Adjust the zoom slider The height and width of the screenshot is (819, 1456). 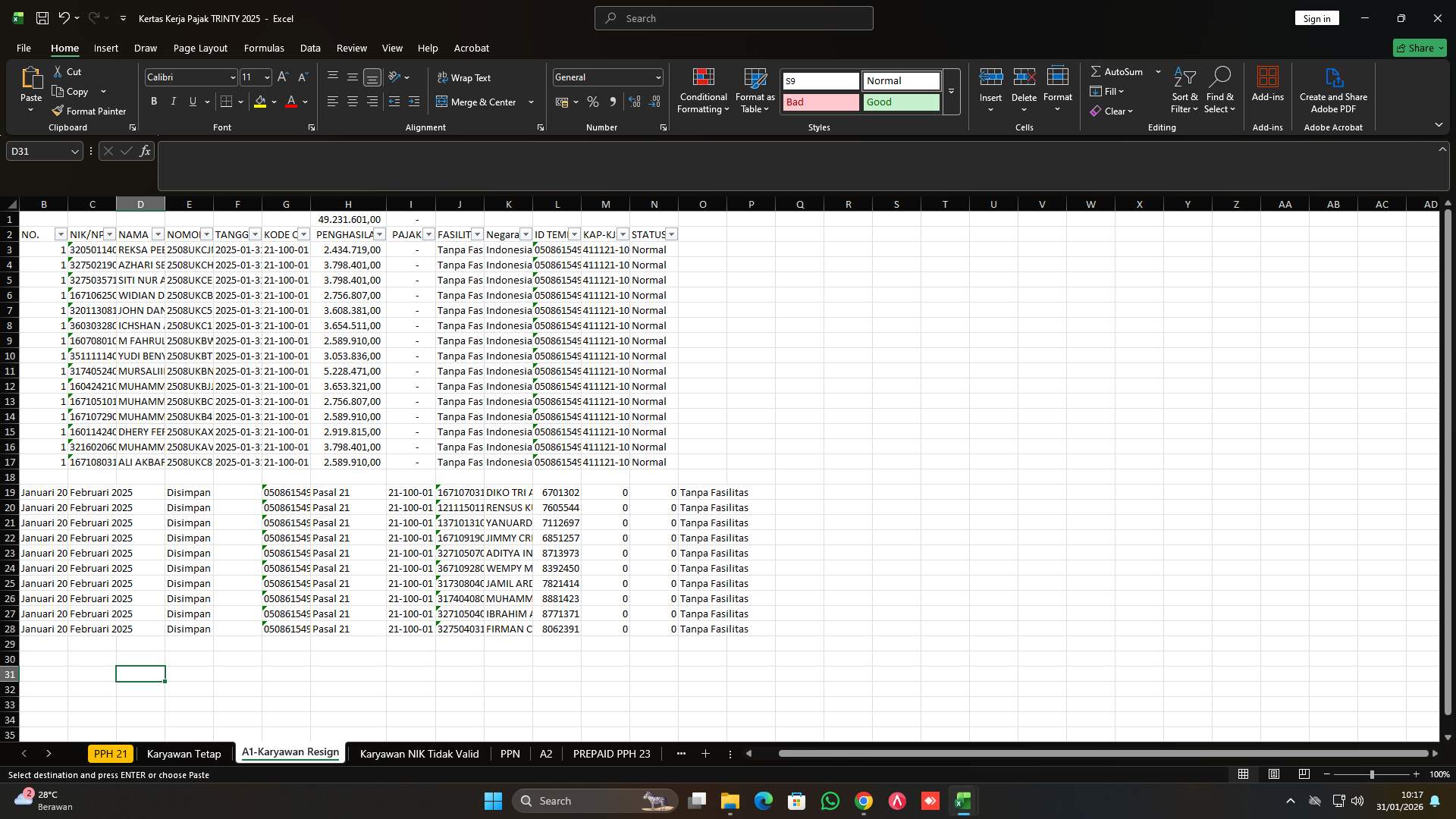1373,774
